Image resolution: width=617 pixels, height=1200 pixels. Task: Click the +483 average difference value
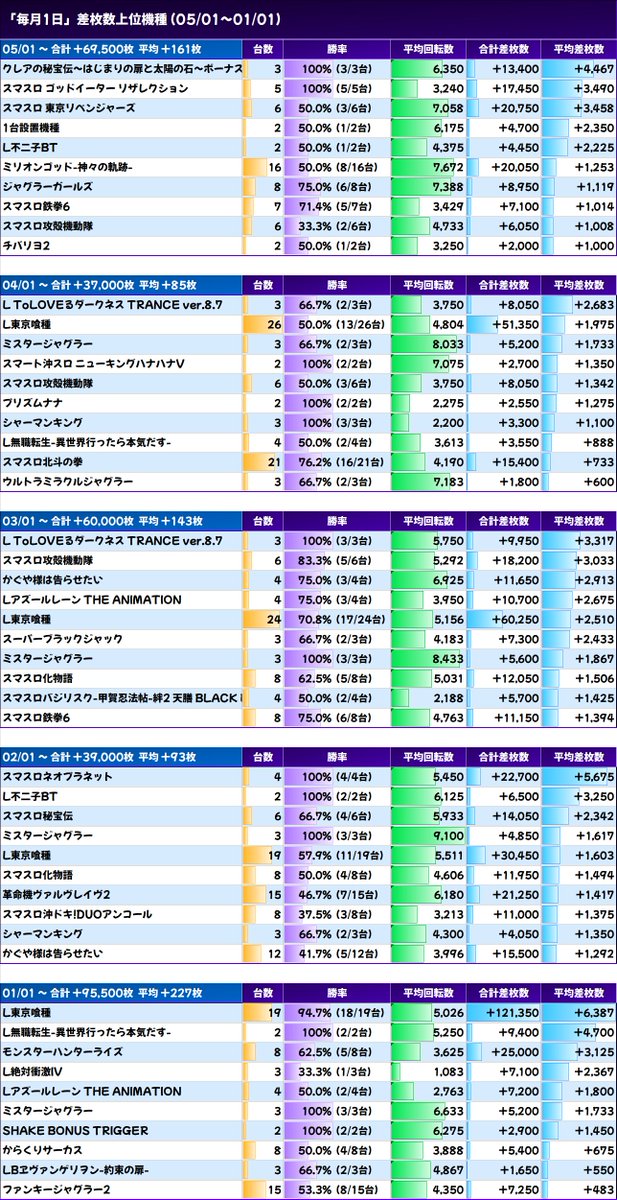(579, 1189)
